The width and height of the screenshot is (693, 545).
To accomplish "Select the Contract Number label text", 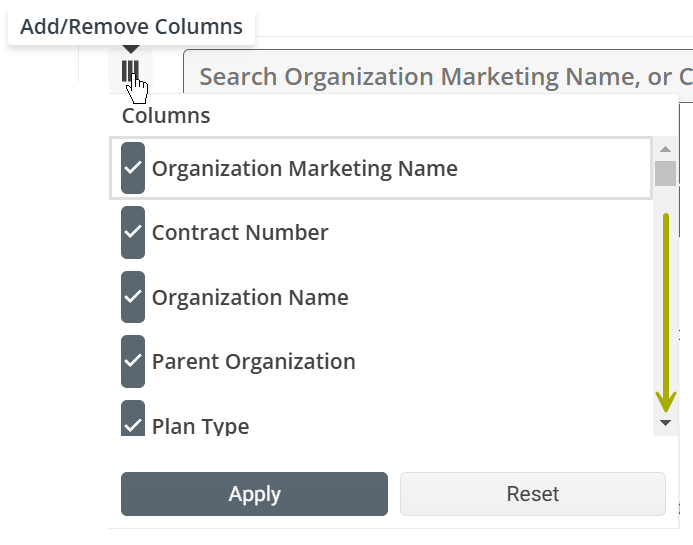I will point(240,232).
